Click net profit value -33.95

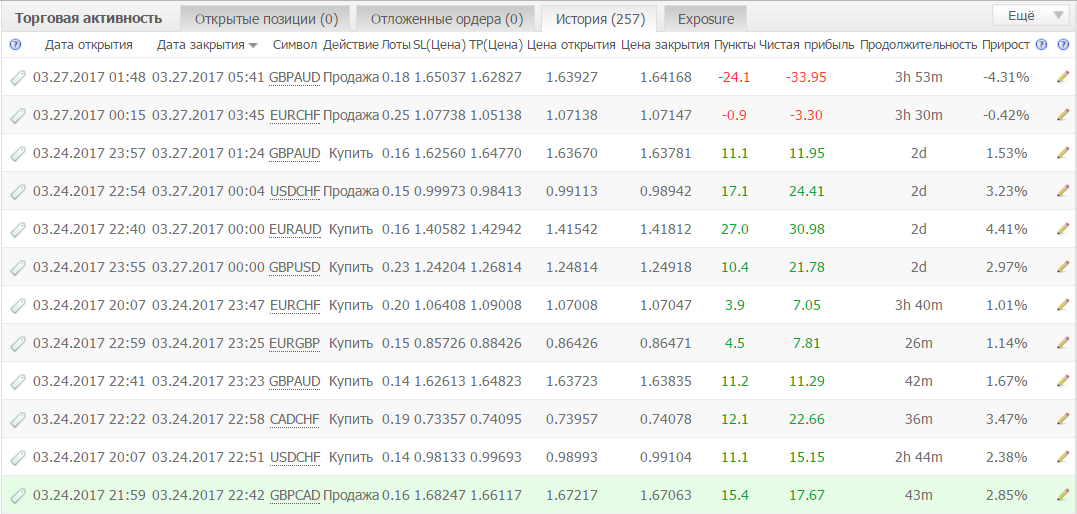point(807,78)
